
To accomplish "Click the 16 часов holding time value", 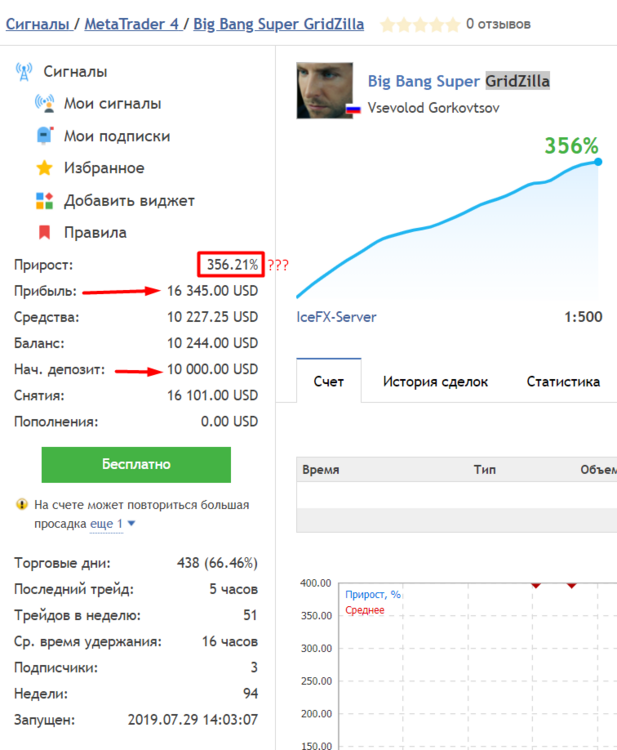I will tap(230, 641).
